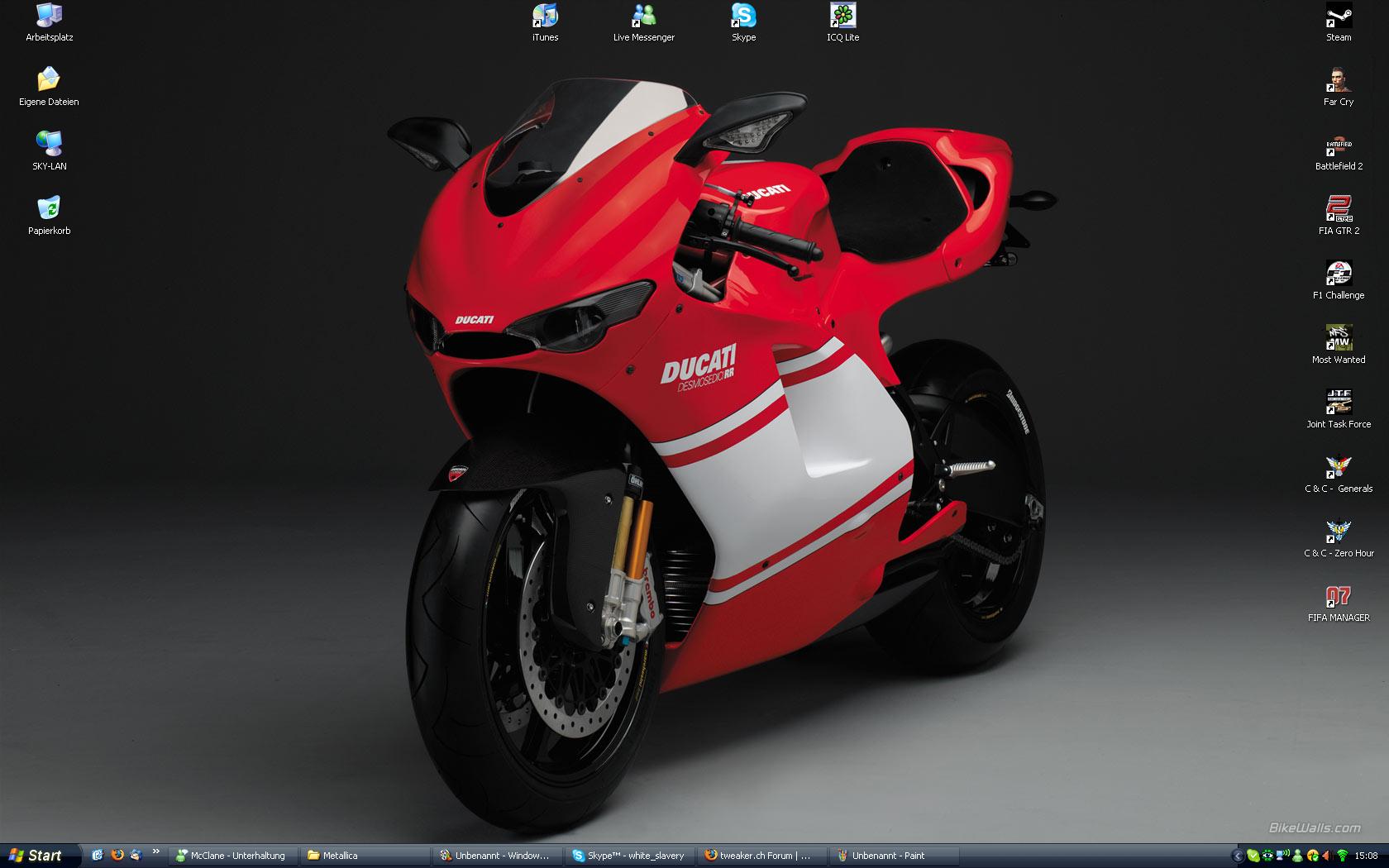Select the Battlefield 2 desktop icon

click(1339, 145)
